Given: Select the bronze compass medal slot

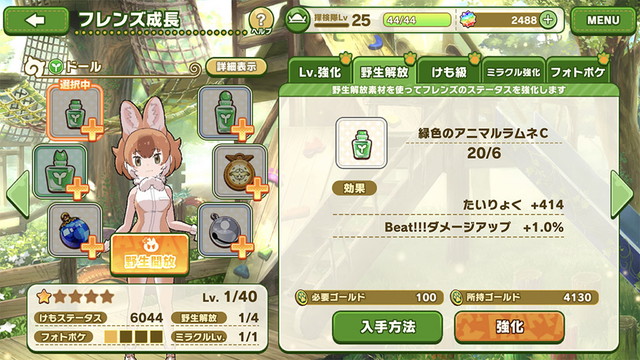Looking at the screenshot, I should (240, 172).
